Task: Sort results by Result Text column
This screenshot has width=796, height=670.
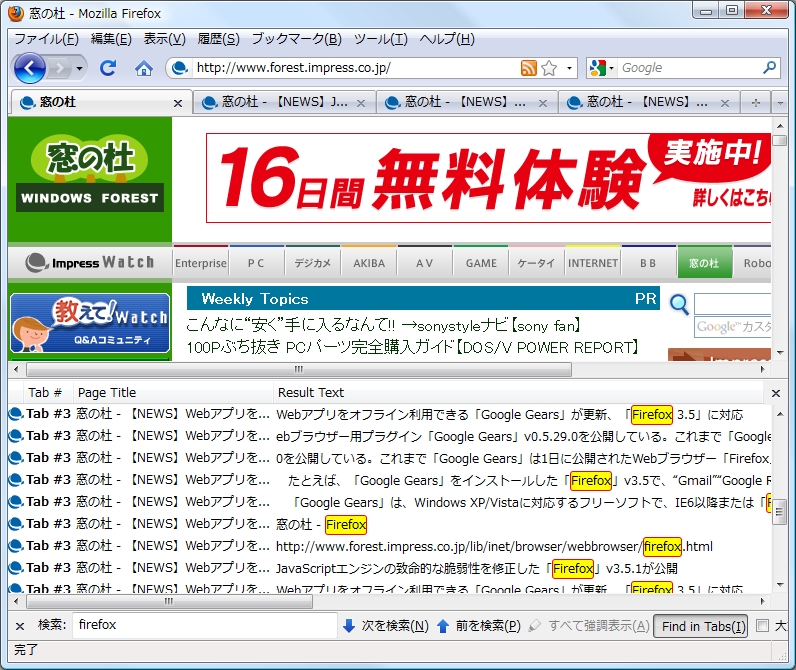Action: 518,392
